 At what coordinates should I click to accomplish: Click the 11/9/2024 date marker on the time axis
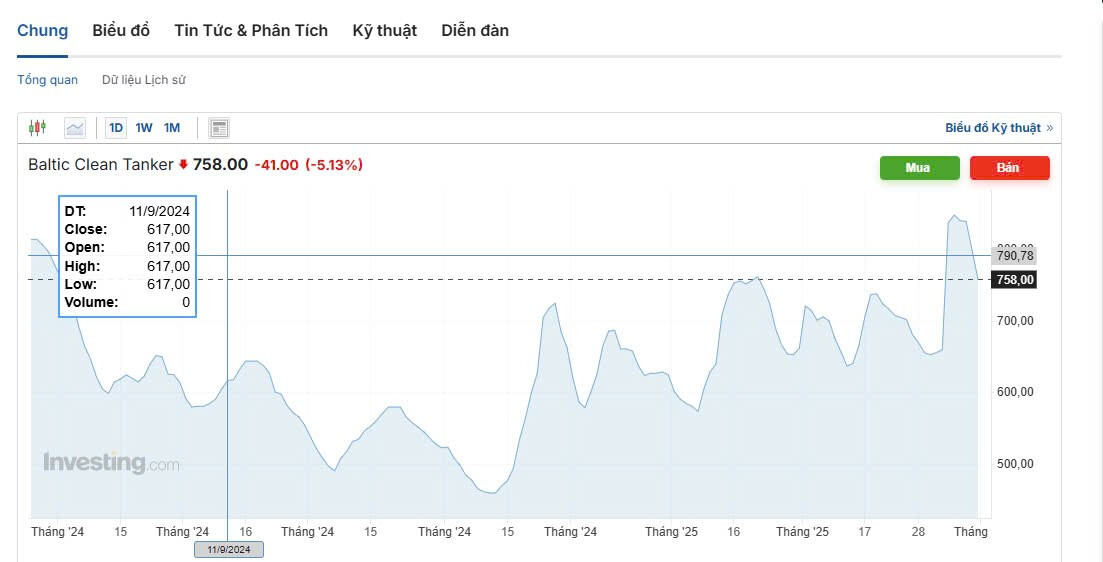(x=228, y=549)
